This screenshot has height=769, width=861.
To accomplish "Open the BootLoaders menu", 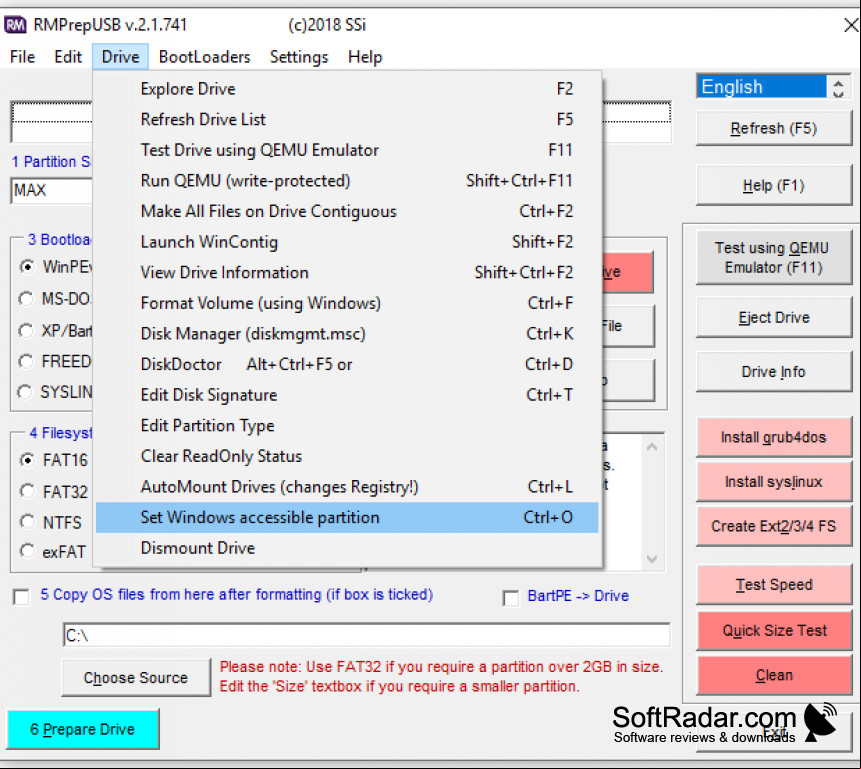I will click(x=204, y=57).
